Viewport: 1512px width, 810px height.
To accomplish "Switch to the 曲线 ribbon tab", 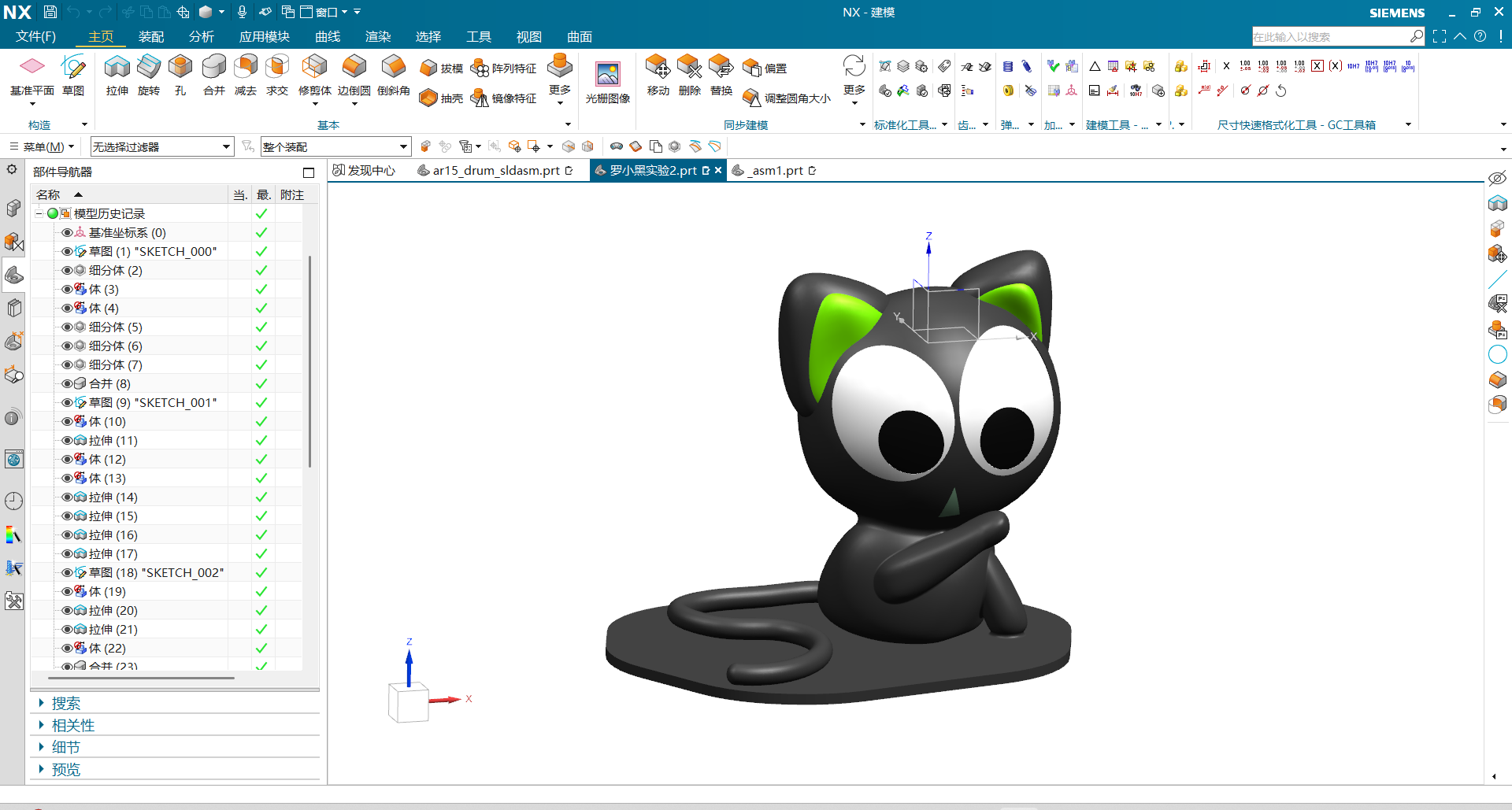I will (x=328, y=36).
